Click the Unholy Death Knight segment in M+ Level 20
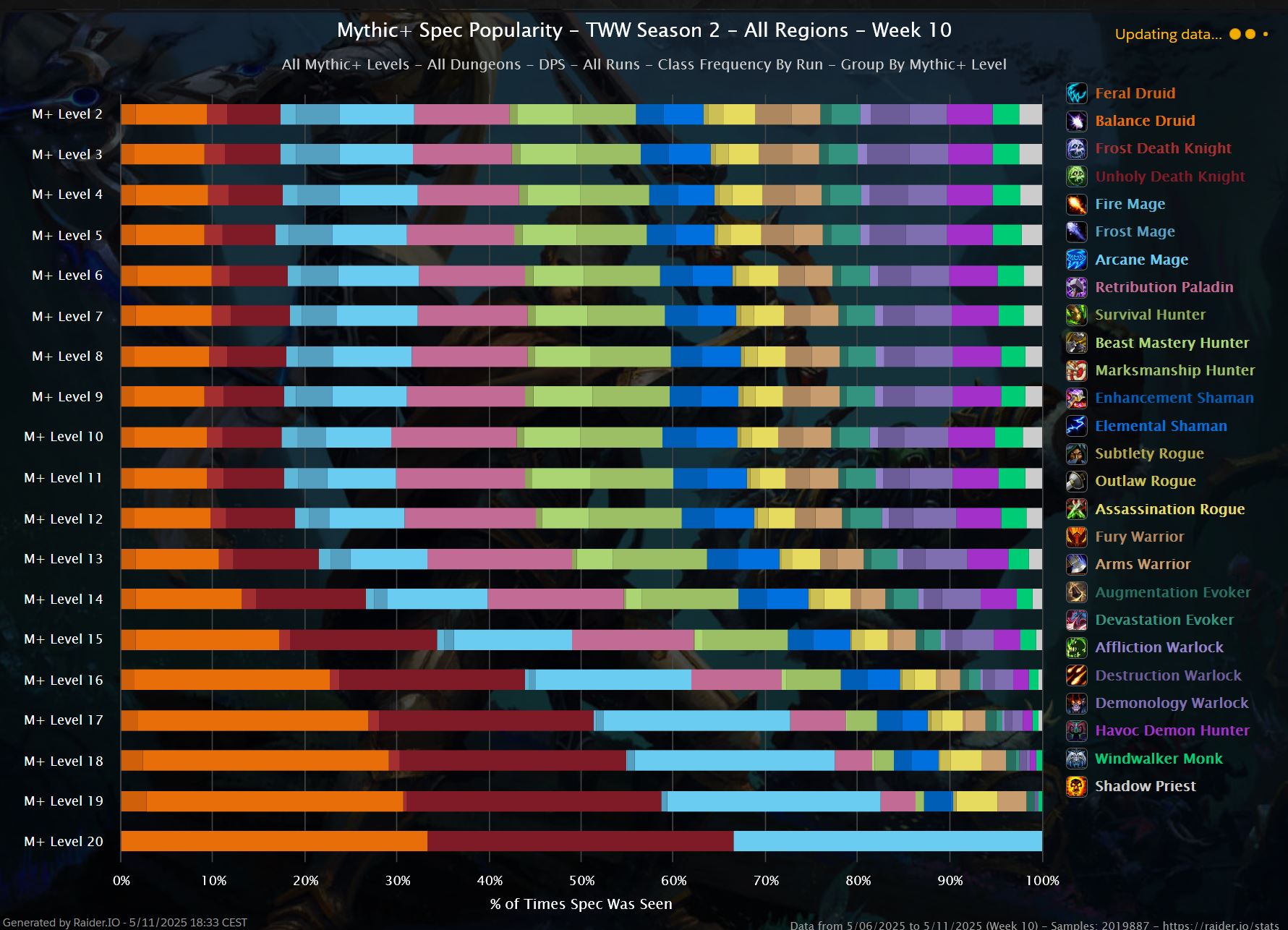The image size is (1288, 930). click(x=580, y=841)
